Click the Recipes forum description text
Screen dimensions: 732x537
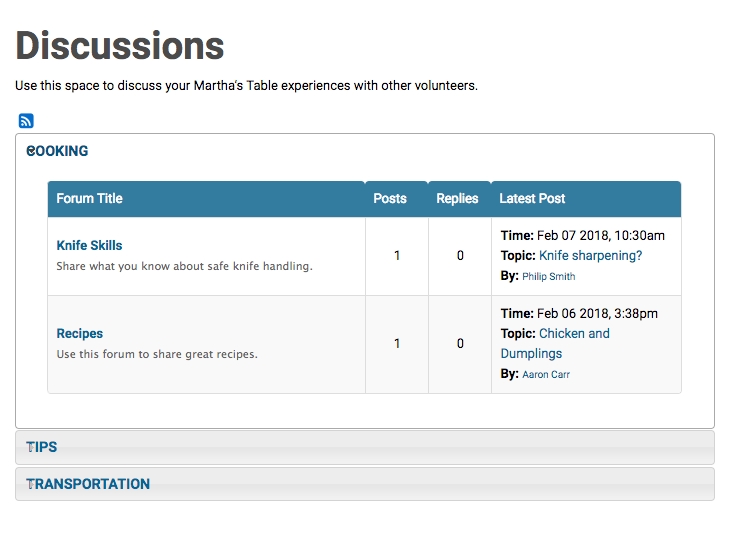click(x=157, y=354)
